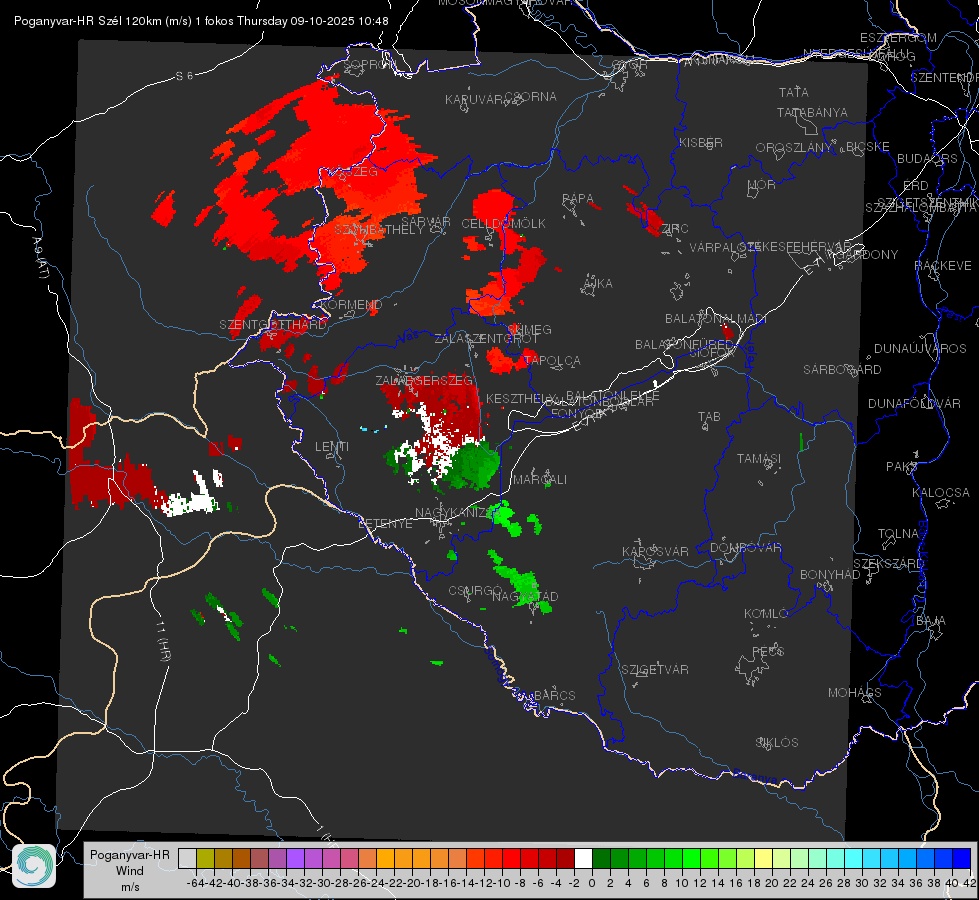Click the 'Poganyvar-HR' legend caption

point(130,855)
